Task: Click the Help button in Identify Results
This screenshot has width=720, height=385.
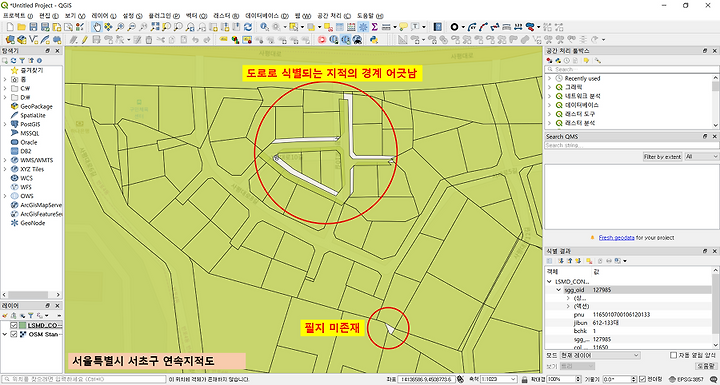Action: click(706, 366)
